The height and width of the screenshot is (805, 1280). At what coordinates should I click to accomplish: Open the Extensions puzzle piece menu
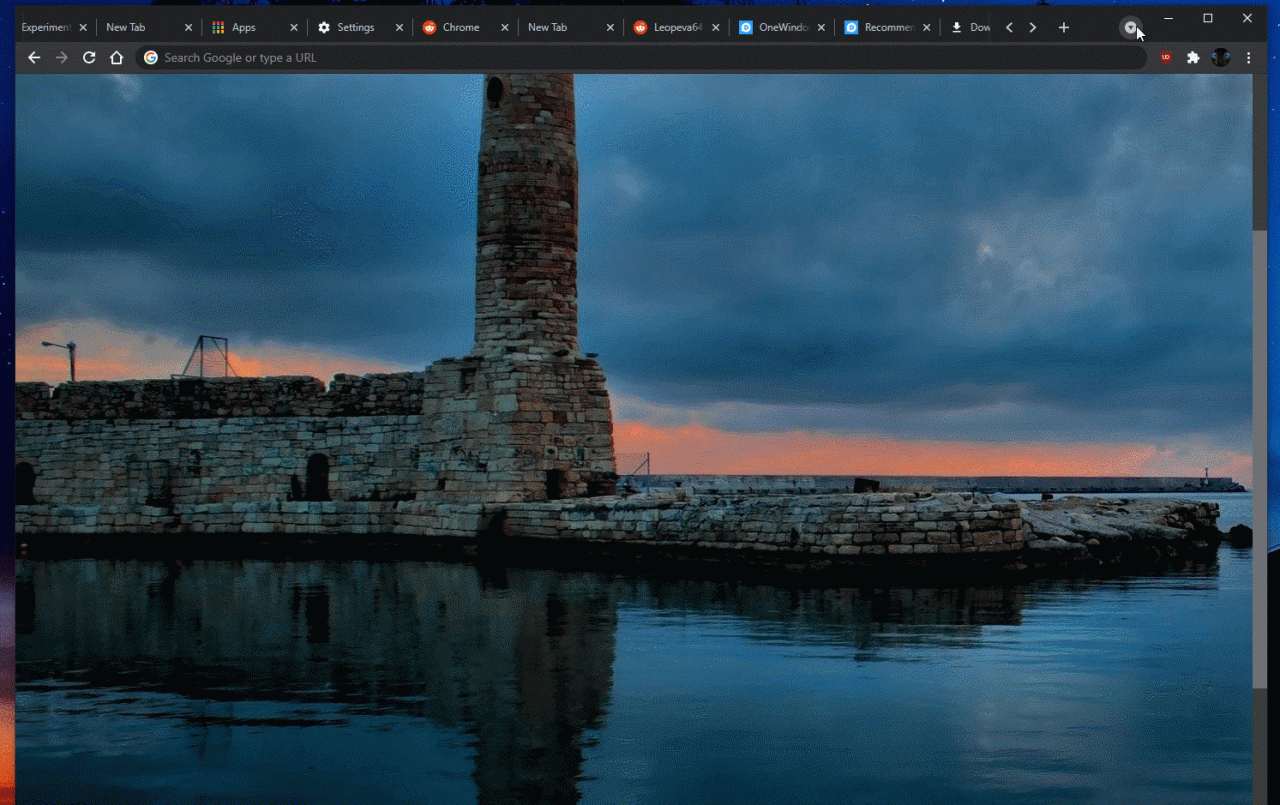(x=1193, y=58)
